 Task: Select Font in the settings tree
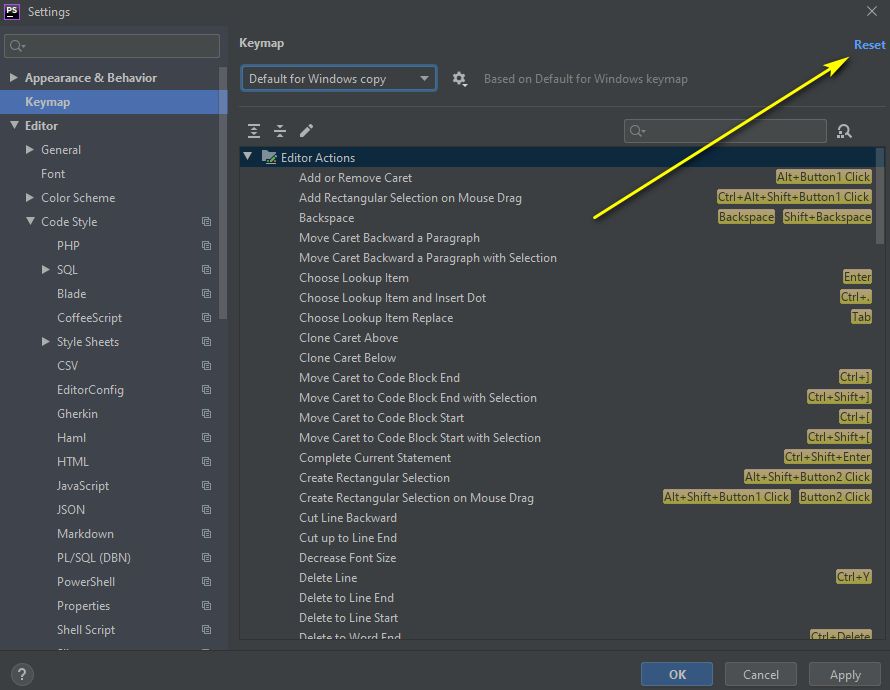53,174
